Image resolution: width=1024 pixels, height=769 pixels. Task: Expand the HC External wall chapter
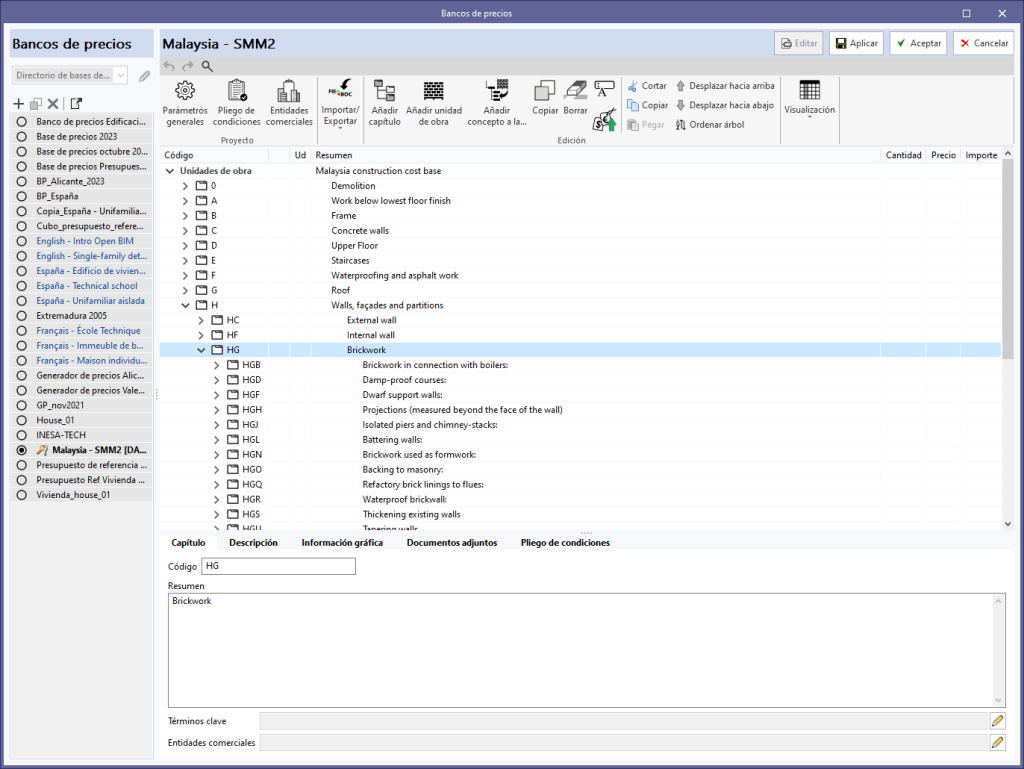[x=201, y=320]
